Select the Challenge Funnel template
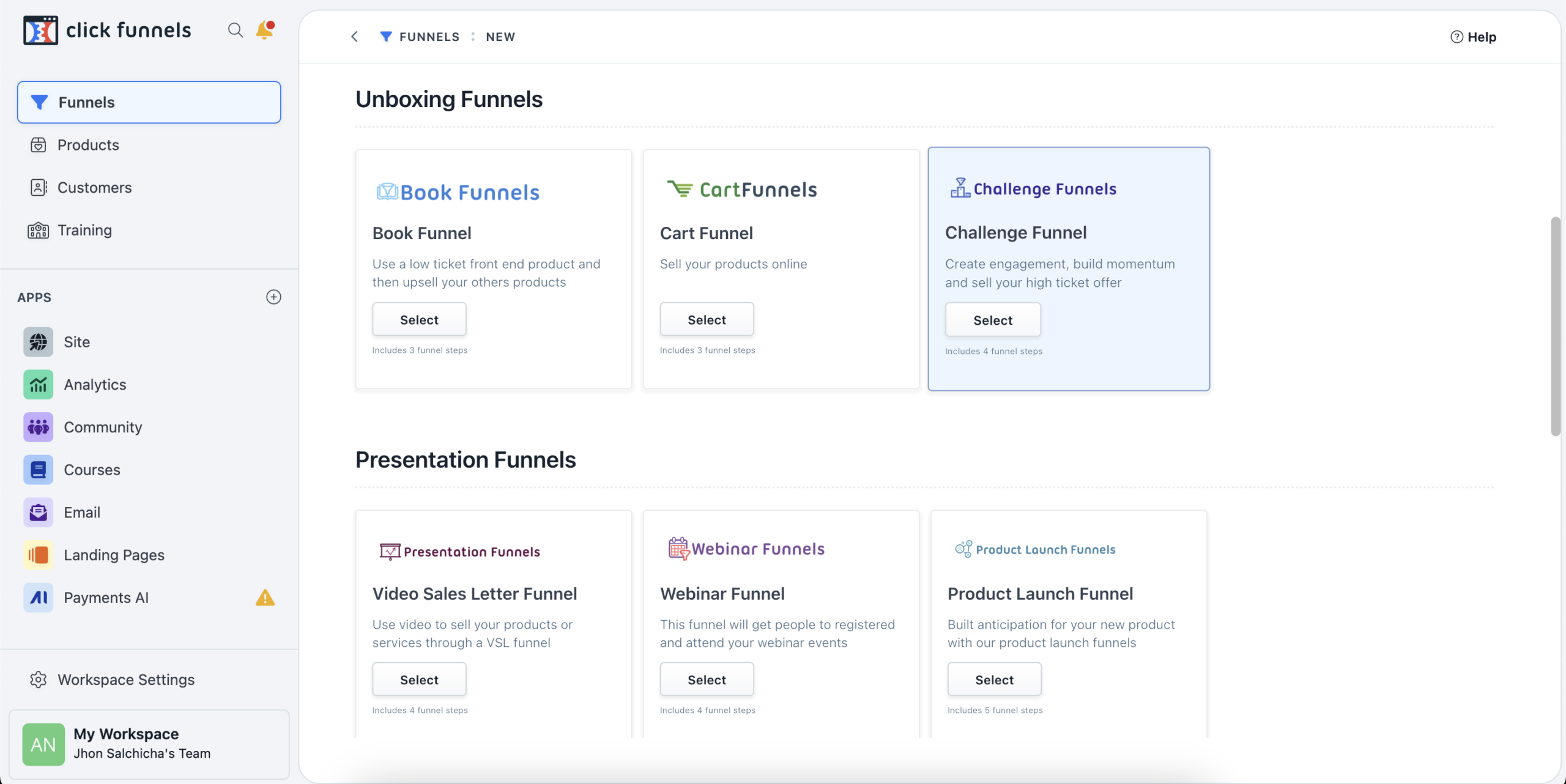The height and width of the screenshot is (784, 1566). pyautogui.click(x=993, y=320)
